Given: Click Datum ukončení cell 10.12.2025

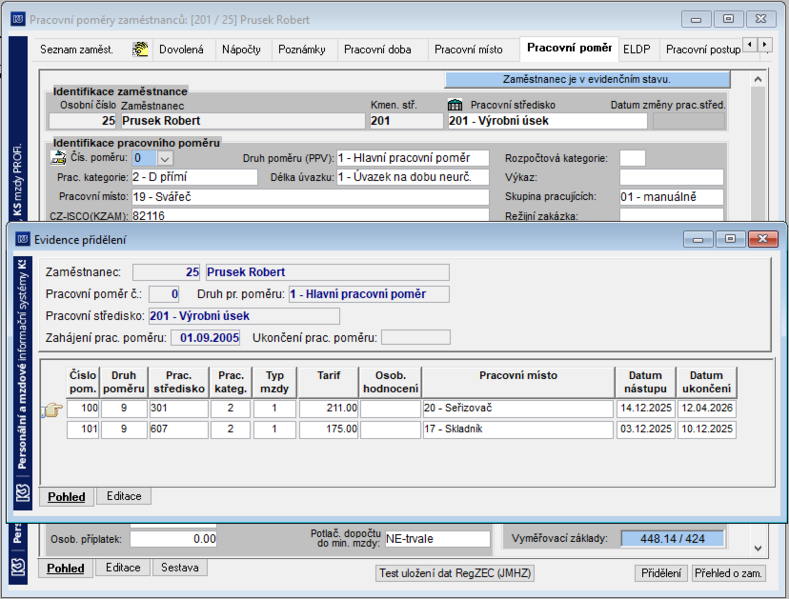Looking at the screenshot, I should point(706,429).
